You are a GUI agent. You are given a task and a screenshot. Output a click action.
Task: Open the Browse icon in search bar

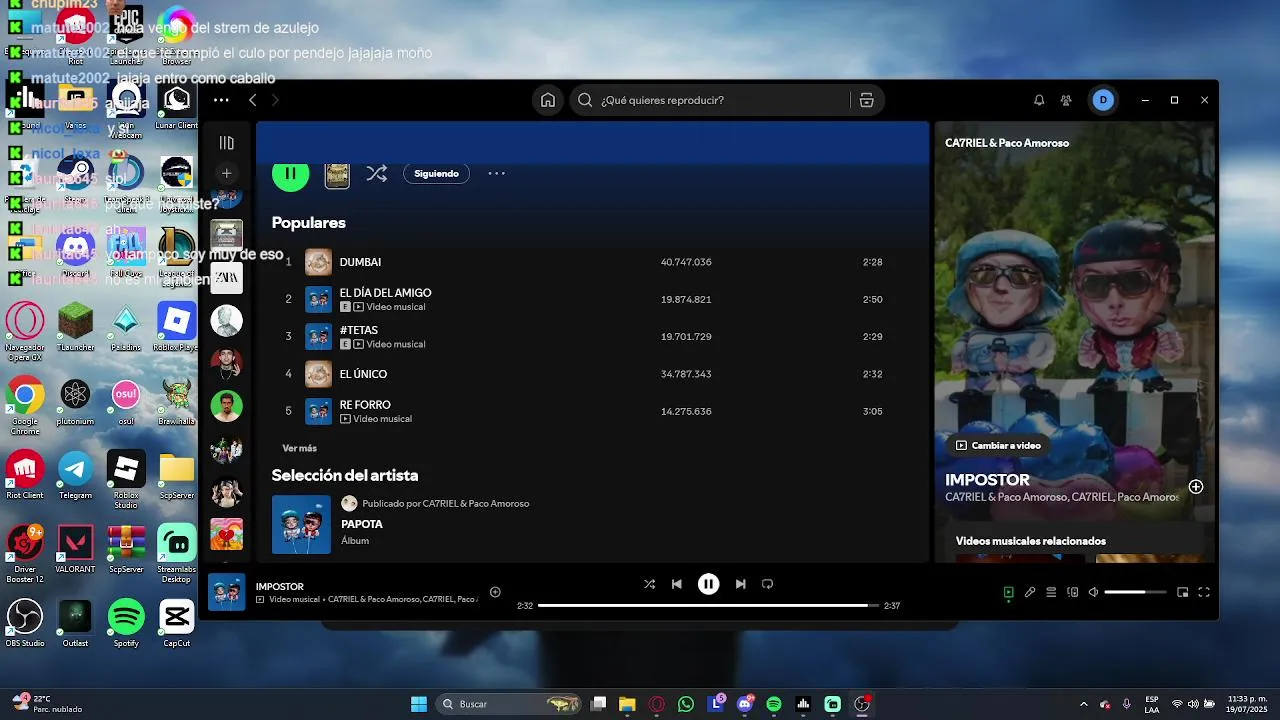[867, 100]
